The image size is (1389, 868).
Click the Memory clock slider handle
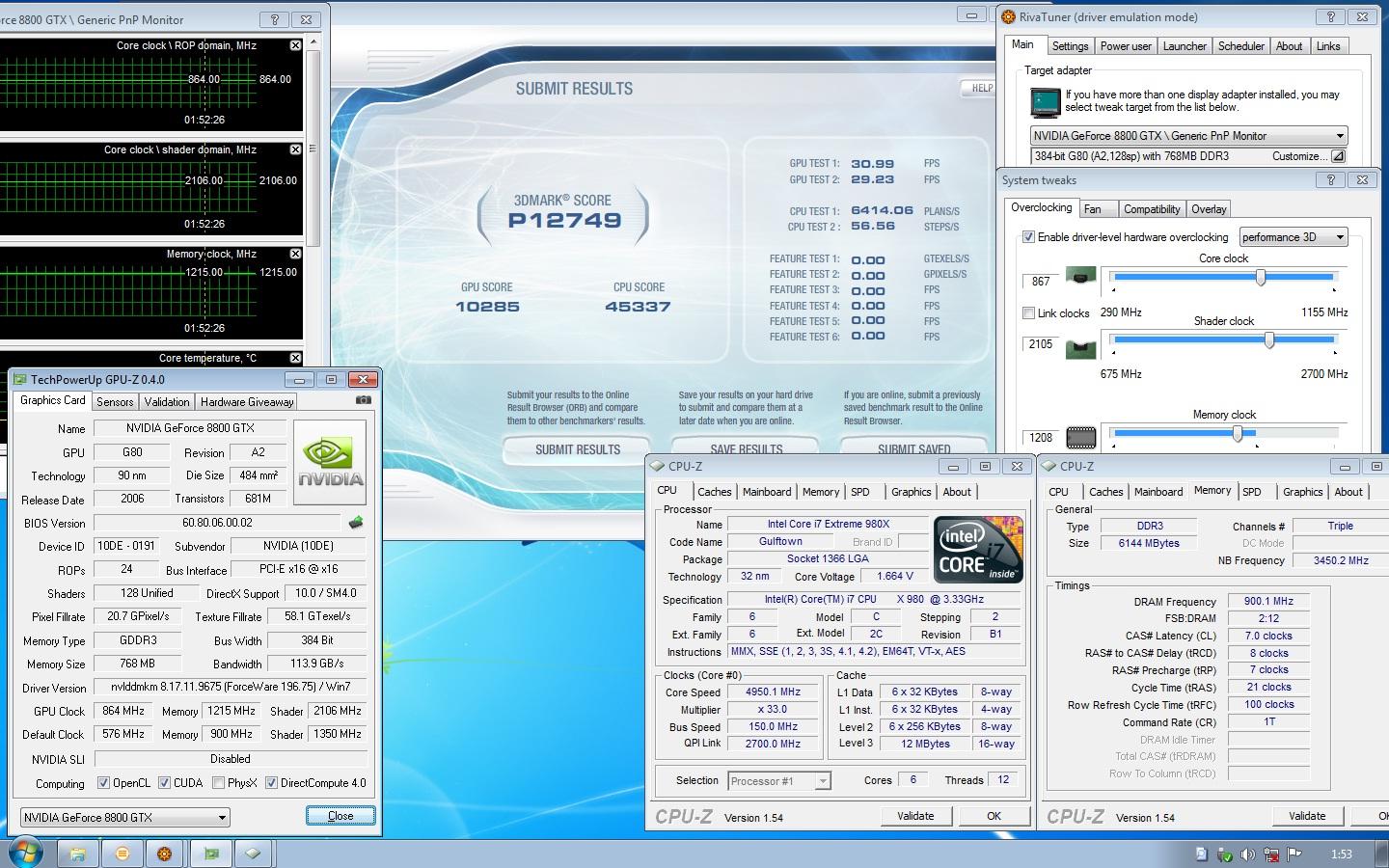tap(1238, 434)
